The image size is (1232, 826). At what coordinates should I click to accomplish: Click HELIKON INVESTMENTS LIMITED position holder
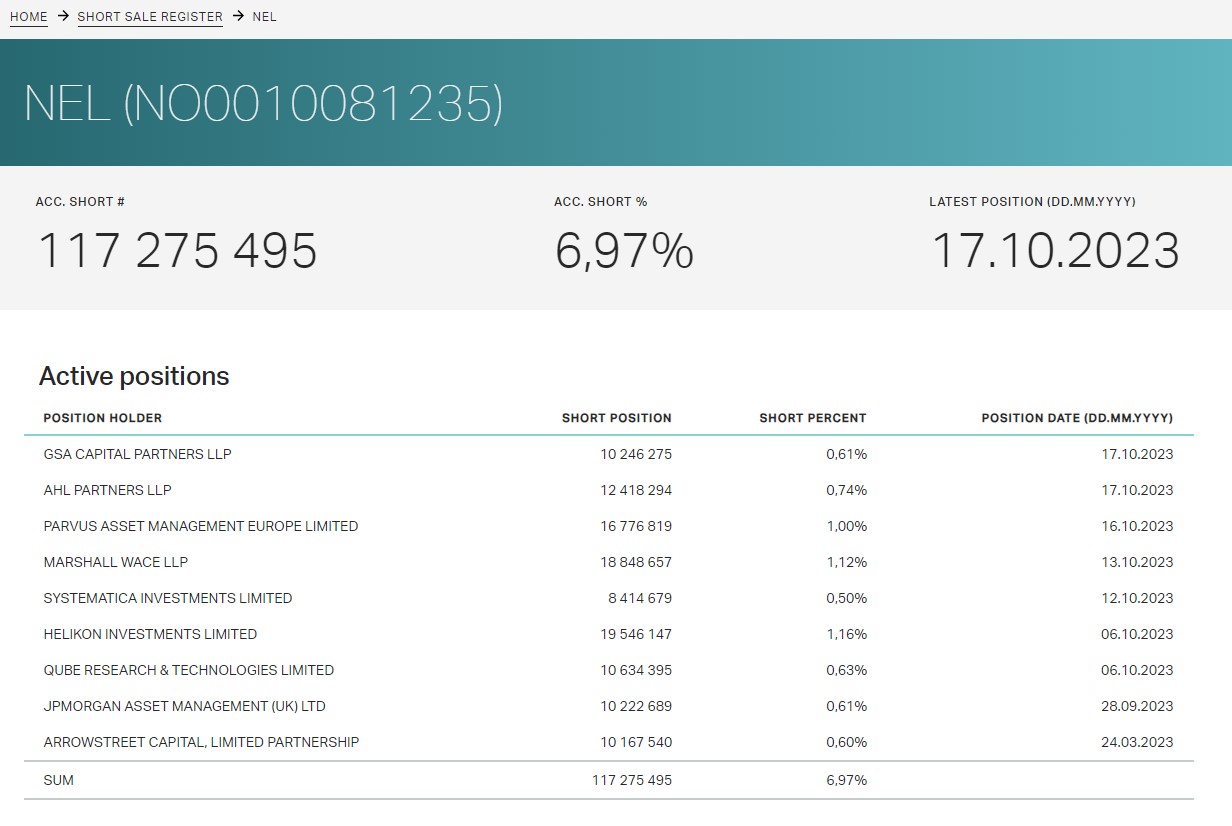pos(150,634)
